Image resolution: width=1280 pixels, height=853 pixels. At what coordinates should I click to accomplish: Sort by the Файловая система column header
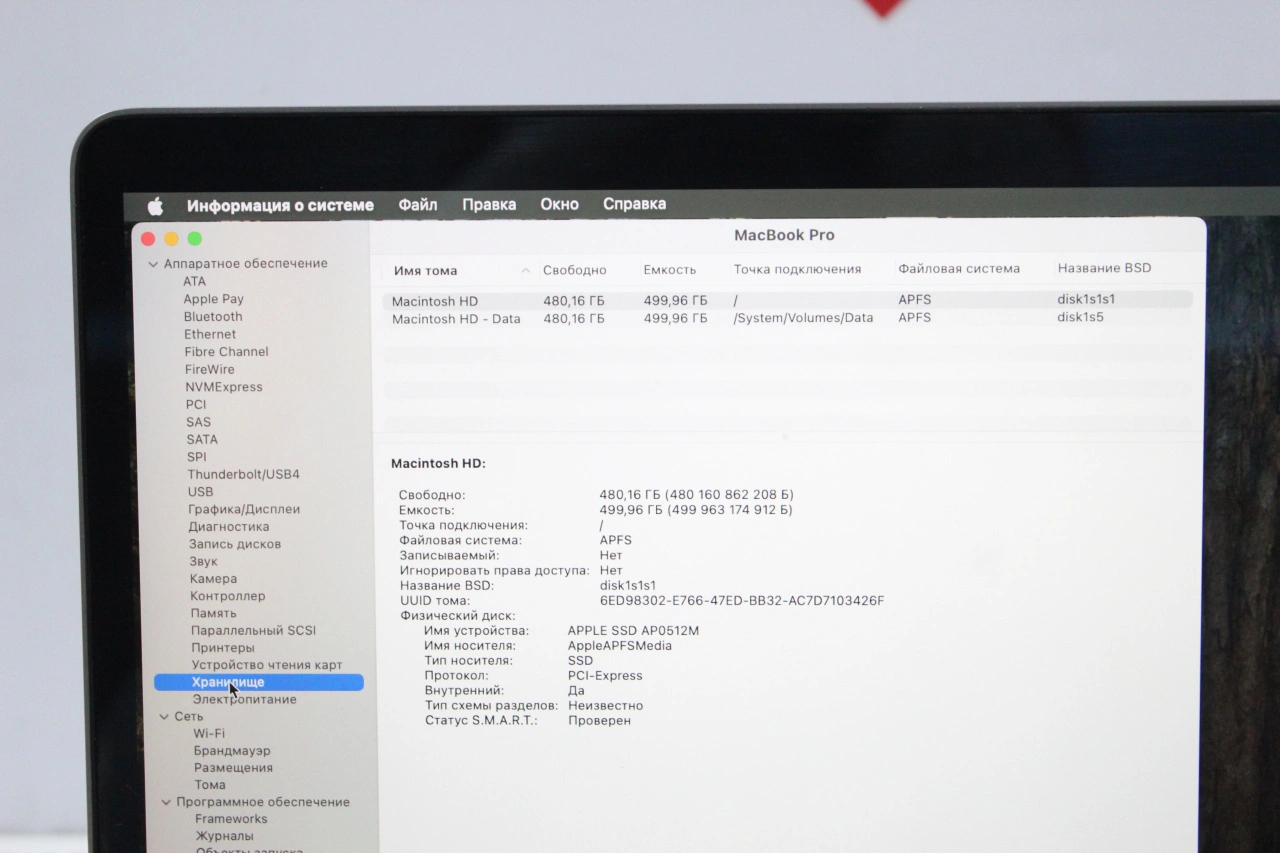pyautogui.click(x=959, y=269)
